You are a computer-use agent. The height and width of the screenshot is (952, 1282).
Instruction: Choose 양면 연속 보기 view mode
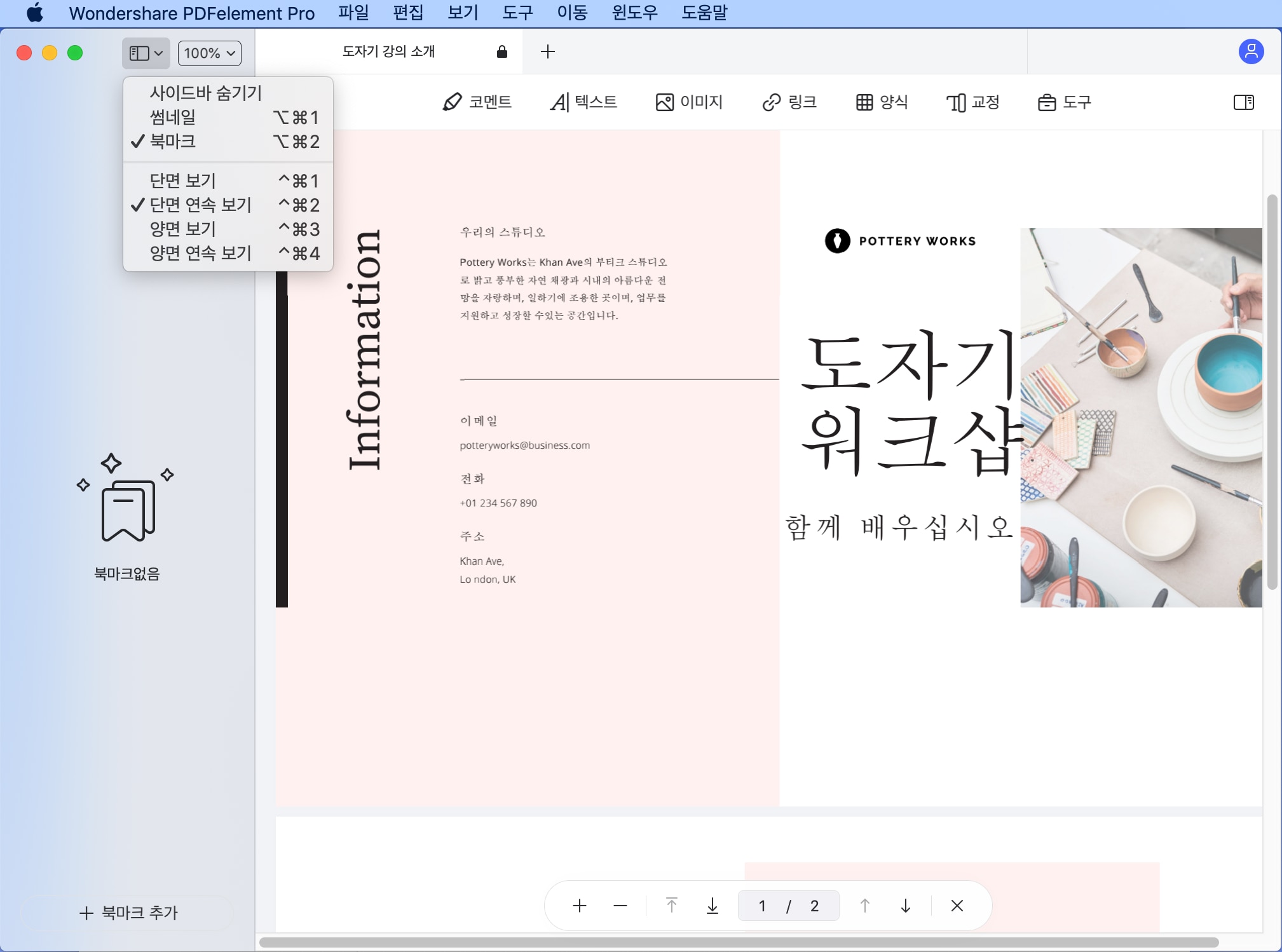coord(228,253)
